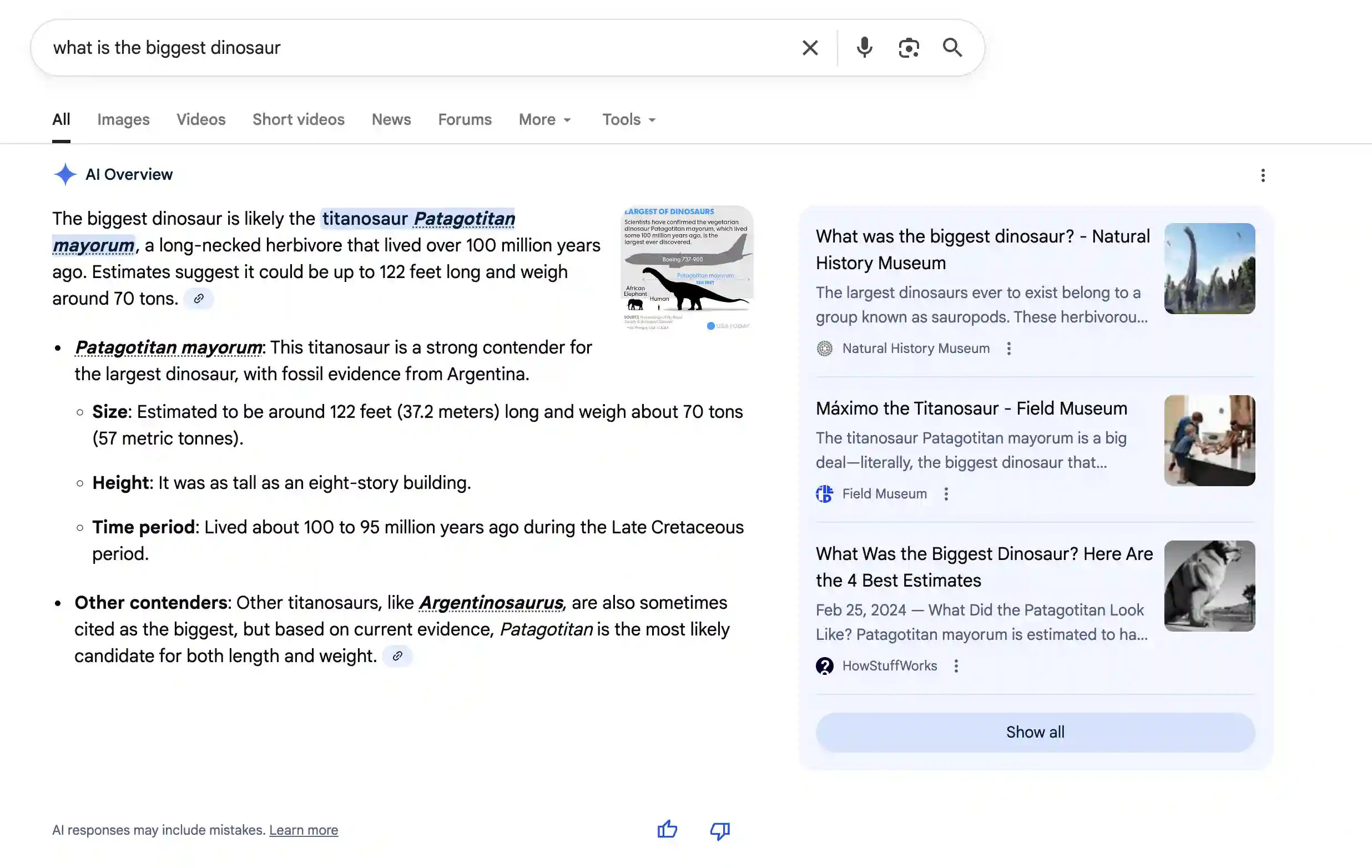The height and width of the screenshot is (868, 1372).
Task: Click the 'Field Museum' source name
Action: click(884, 494)
